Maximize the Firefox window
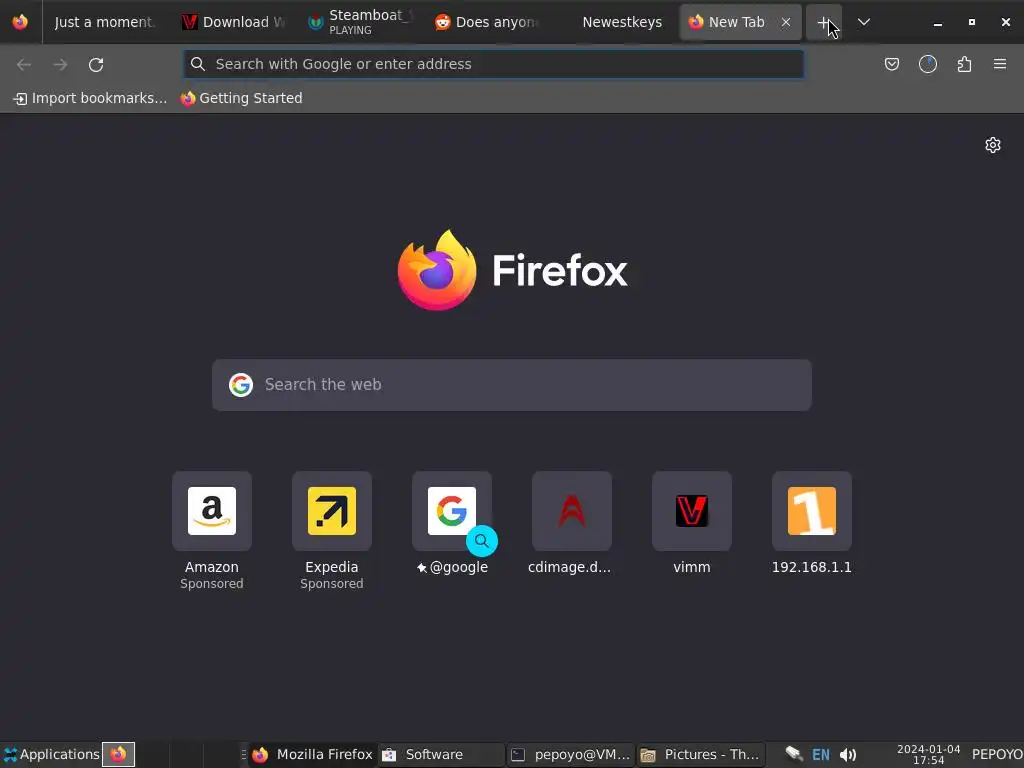The width and height of the screenshot is (1024, 768). coord(972,22)
